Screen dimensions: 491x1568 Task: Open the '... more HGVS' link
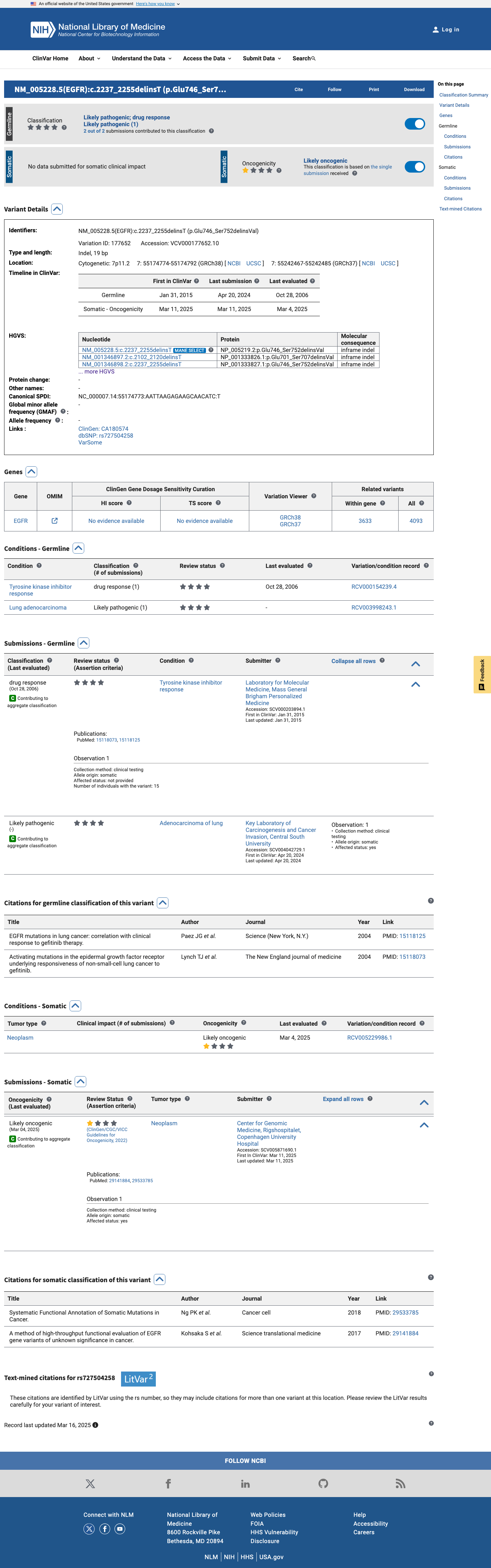[x=96, y=371]
